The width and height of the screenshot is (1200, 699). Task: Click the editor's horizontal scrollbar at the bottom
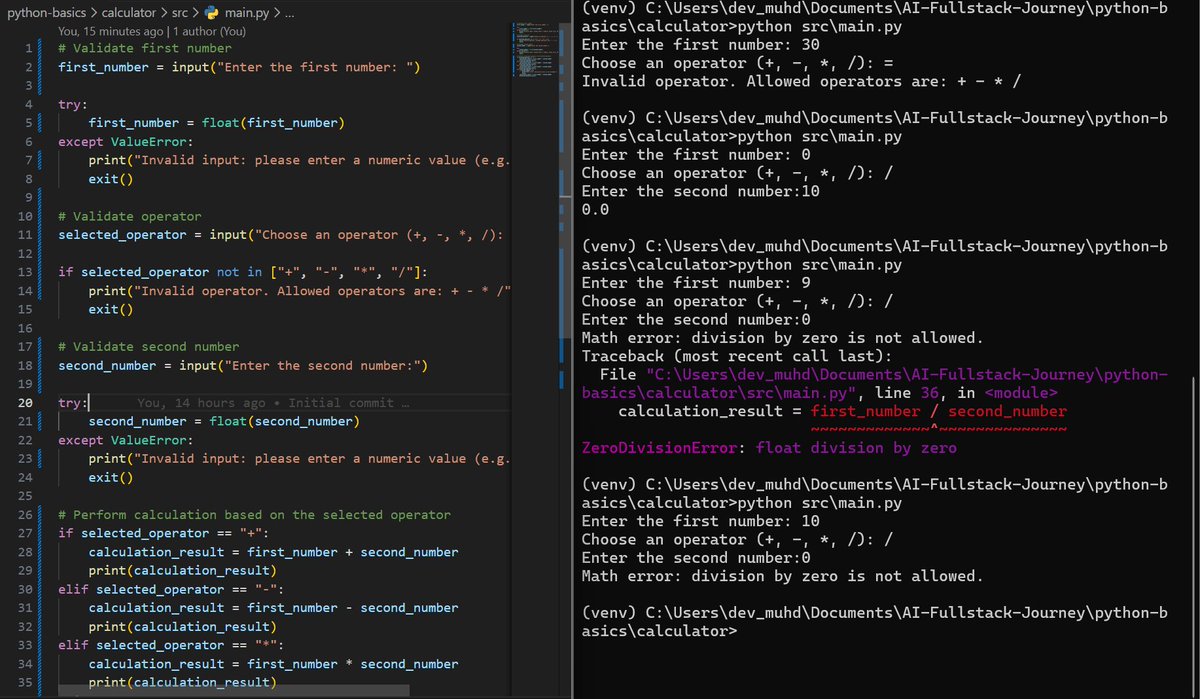tap(233, 691)
